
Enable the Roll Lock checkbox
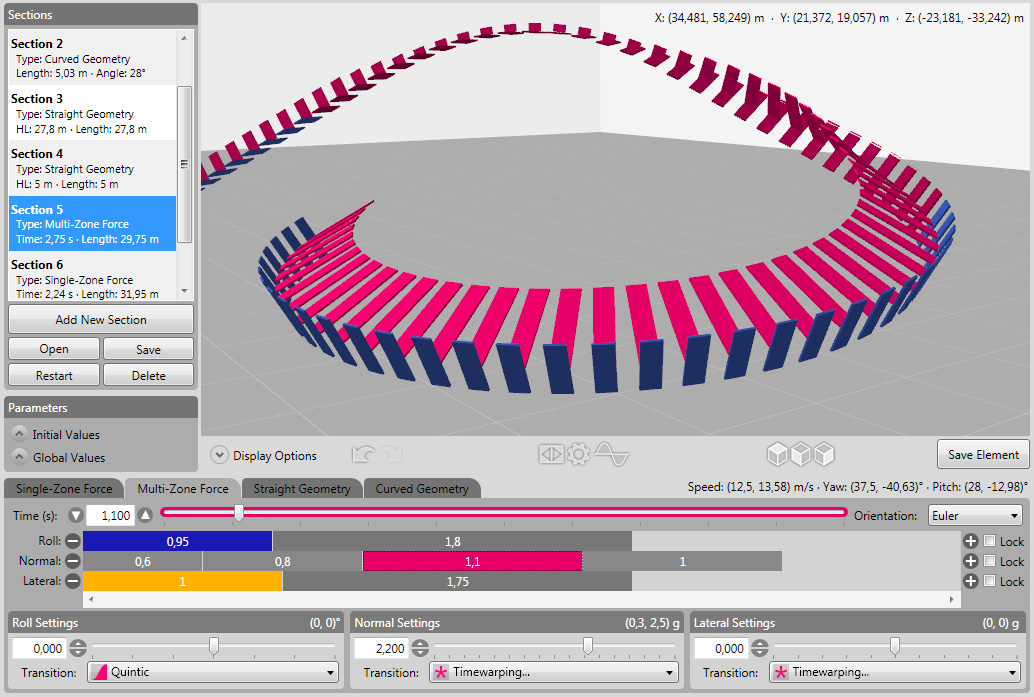coord(990,541)
